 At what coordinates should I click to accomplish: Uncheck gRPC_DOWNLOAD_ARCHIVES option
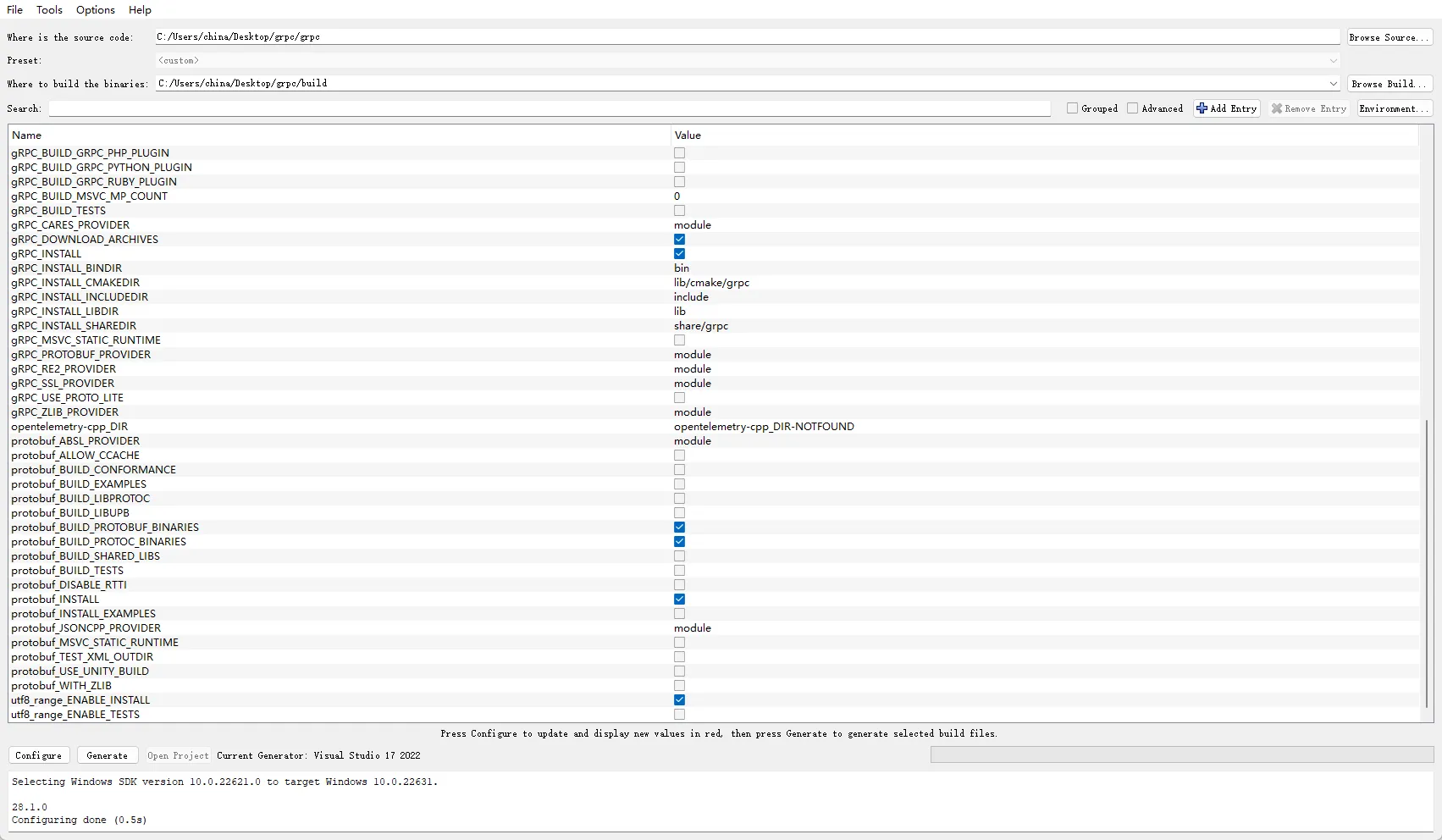pyautogui.click(x=679, y=240)
